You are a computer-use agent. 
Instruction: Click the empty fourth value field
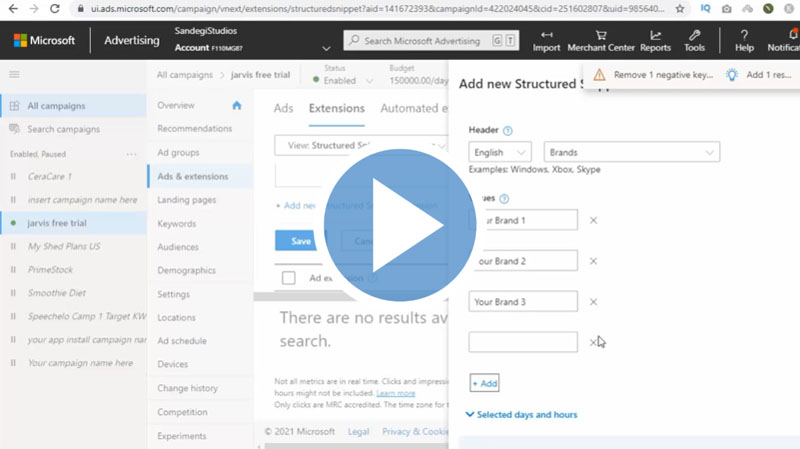[x=523, y=342]
